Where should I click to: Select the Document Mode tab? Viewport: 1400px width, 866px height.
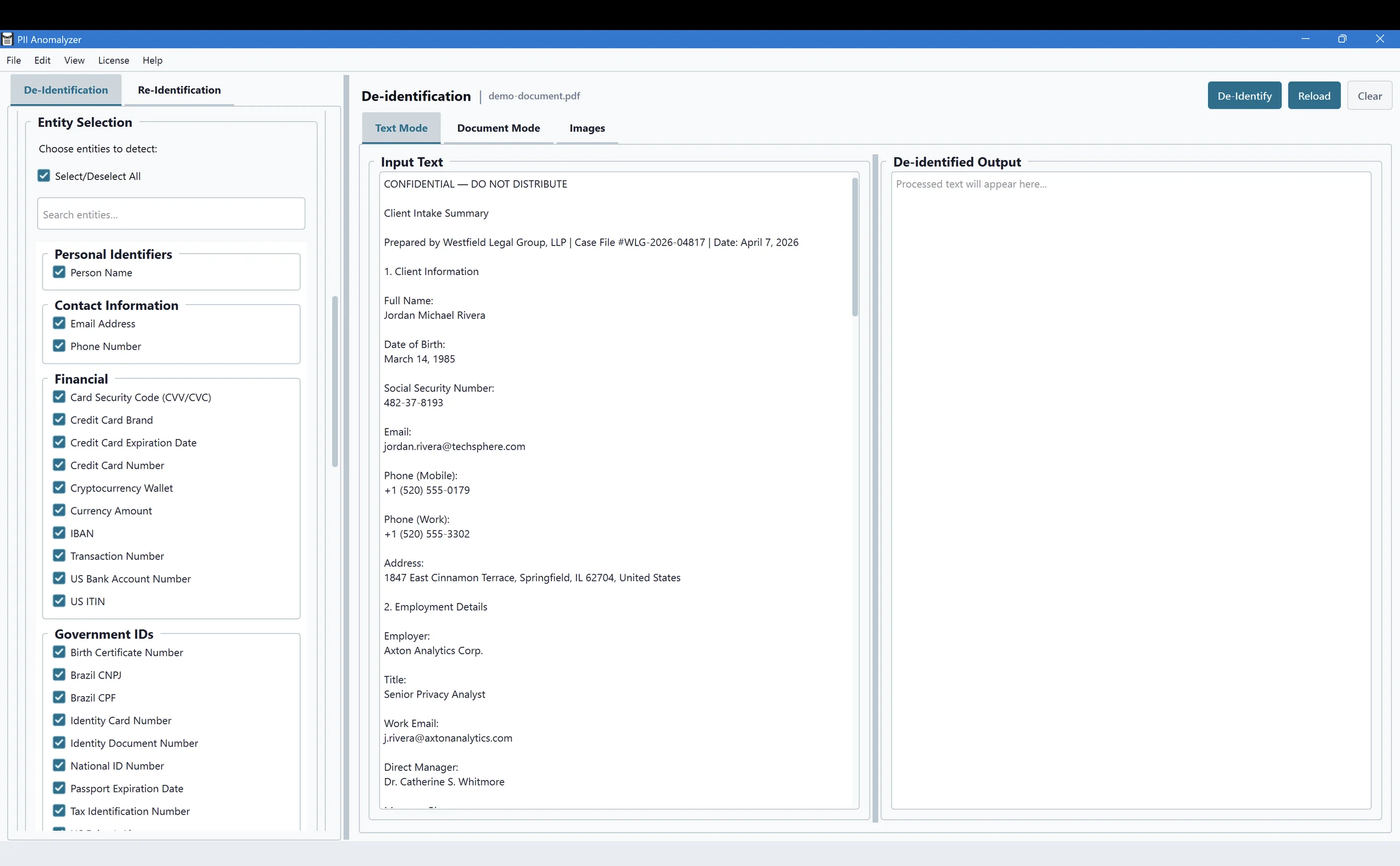[498, 128]
